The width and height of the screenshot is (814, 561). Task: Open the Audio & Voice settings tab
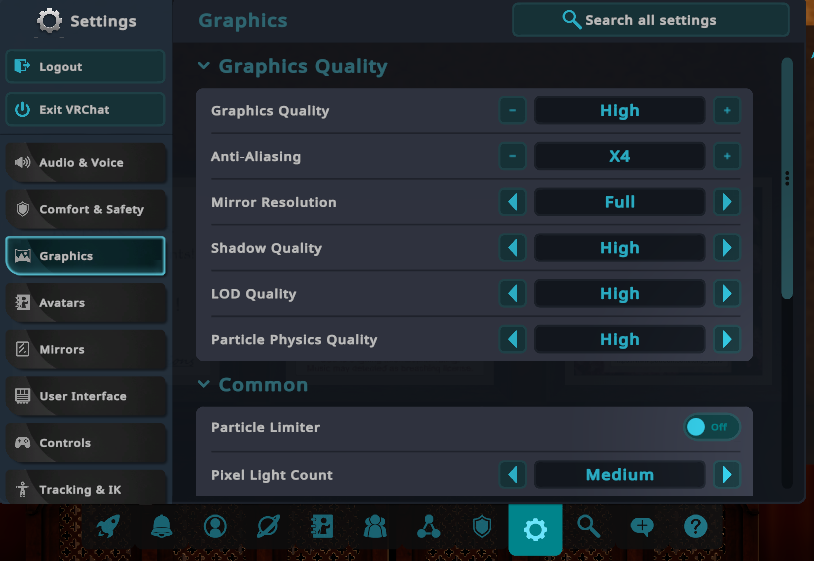coord(86,162)
